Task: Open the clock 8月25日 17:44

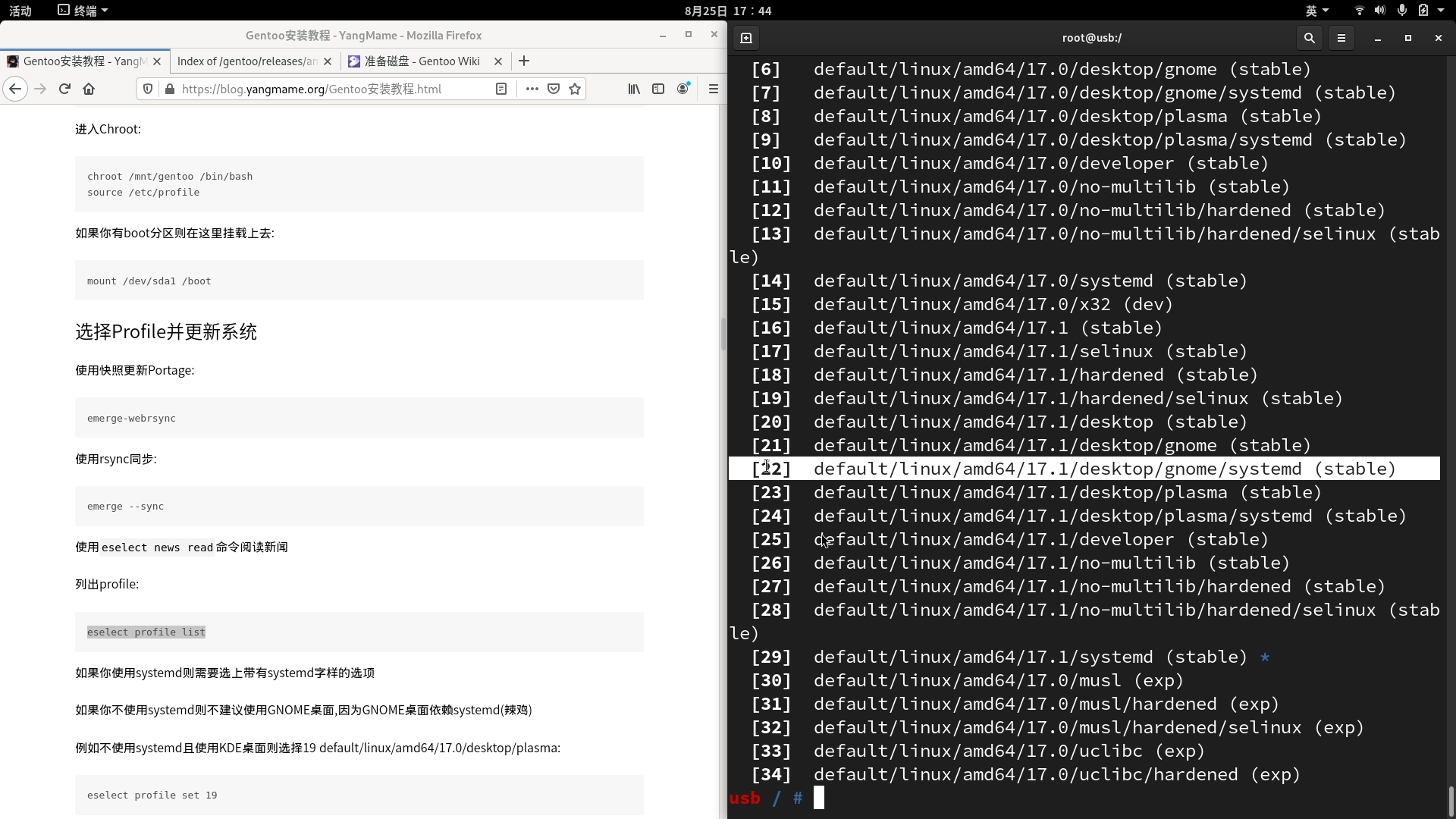Action: tap(728, 11)
